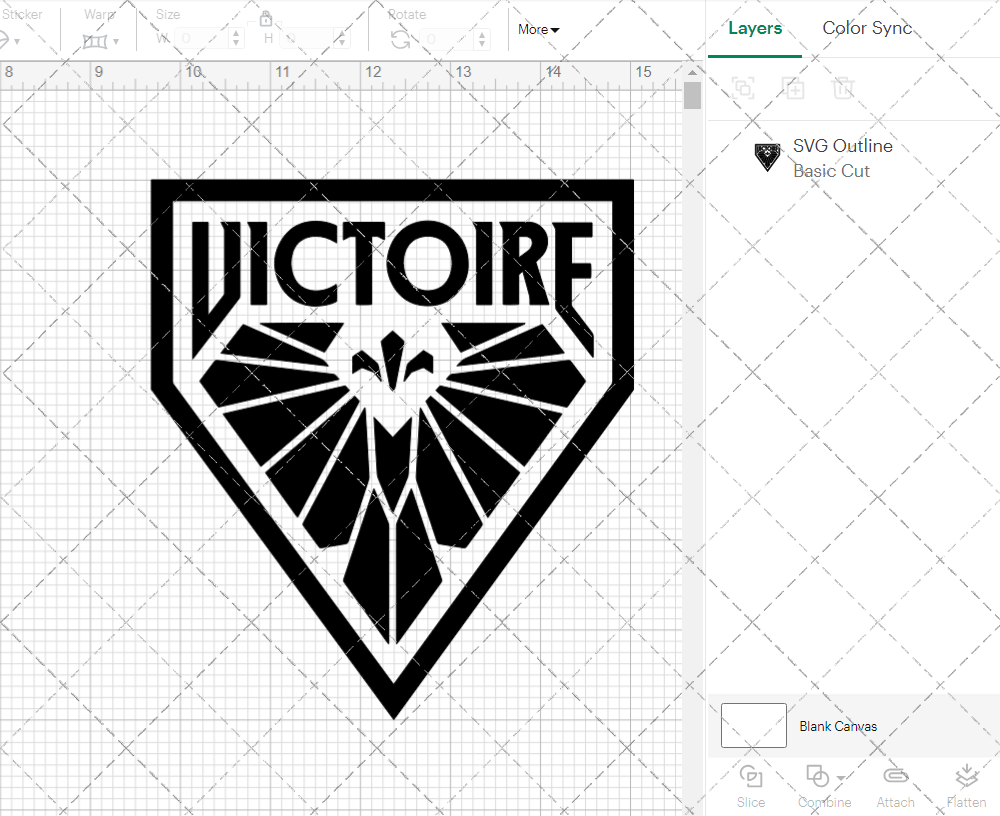Click the Delete layer trash icon
1000x816 pixels.
(x=844, y=88)
